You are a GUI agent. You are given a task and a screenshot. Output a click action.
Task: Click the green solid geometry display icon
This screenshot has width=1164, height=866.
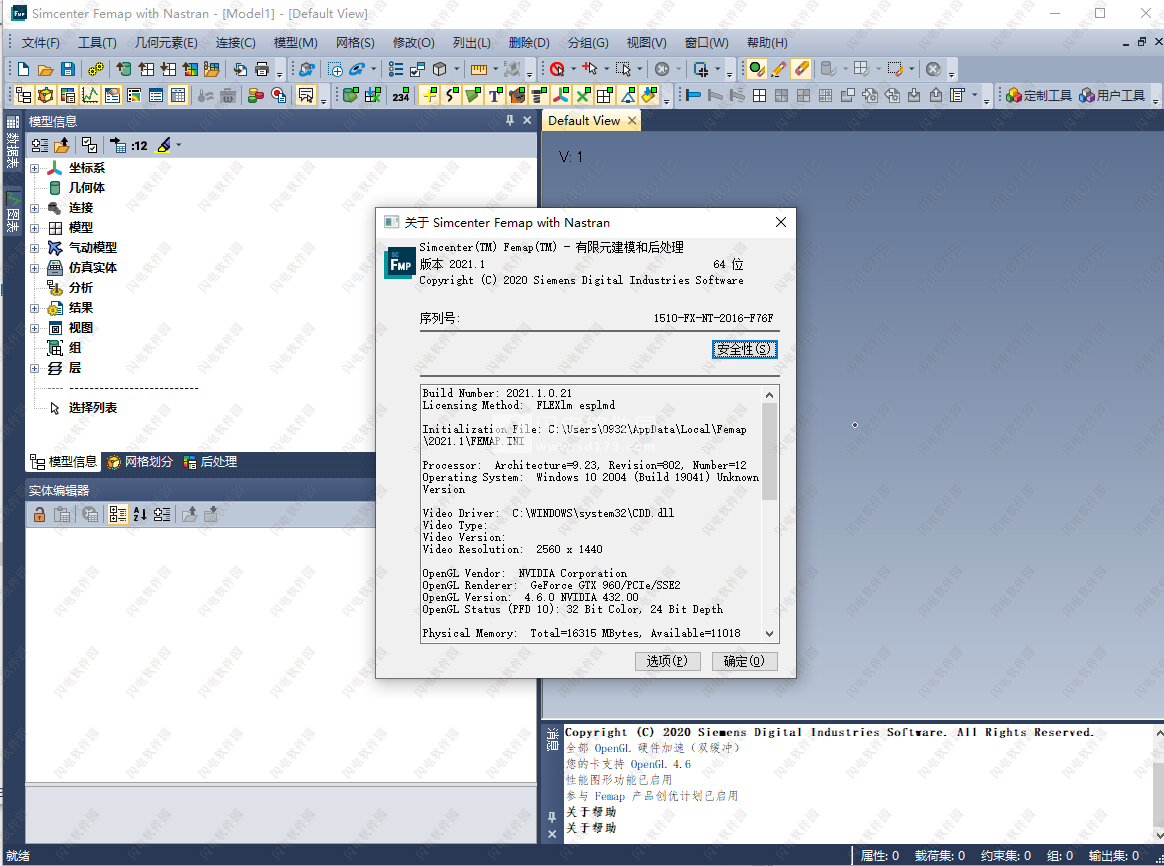[x=351, y=95]
